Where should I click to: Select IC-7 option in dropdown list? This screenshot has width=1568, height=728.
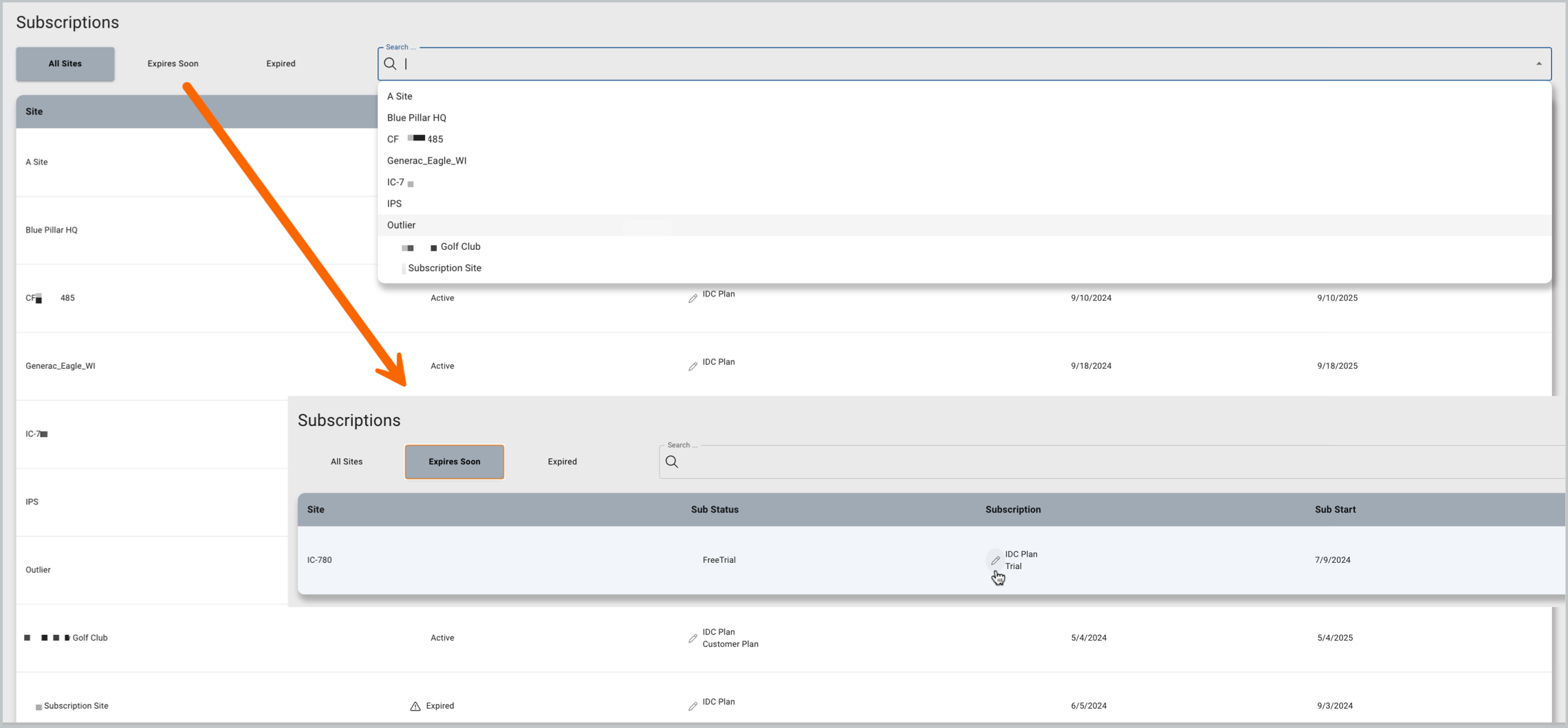964,182
